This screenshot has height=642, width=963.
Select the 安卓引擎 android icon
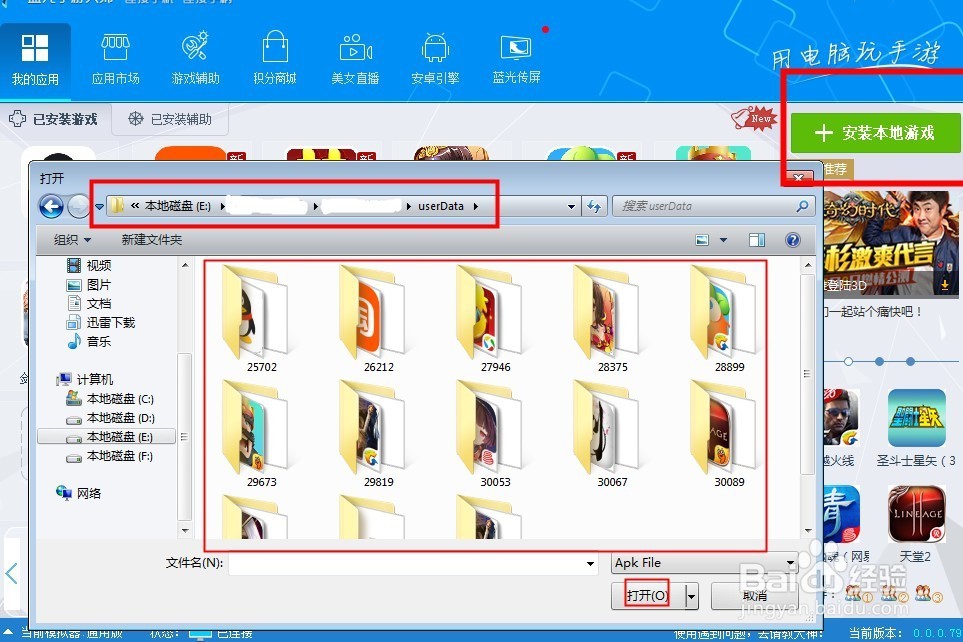(435, 61)
